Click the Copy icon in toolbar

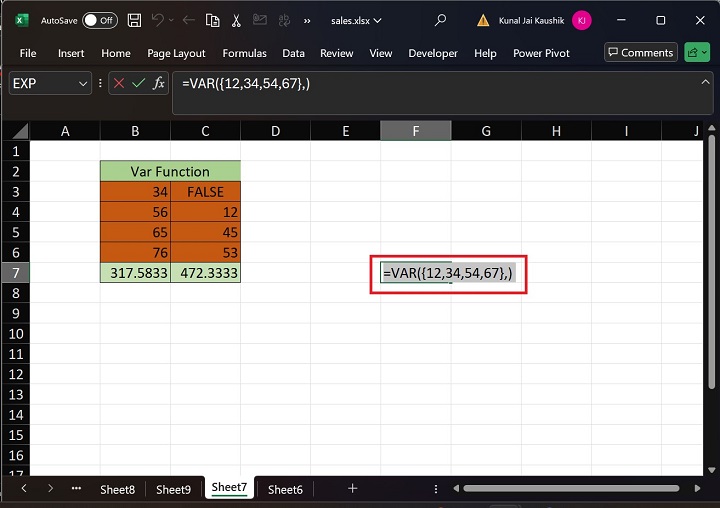coord(212,20)
